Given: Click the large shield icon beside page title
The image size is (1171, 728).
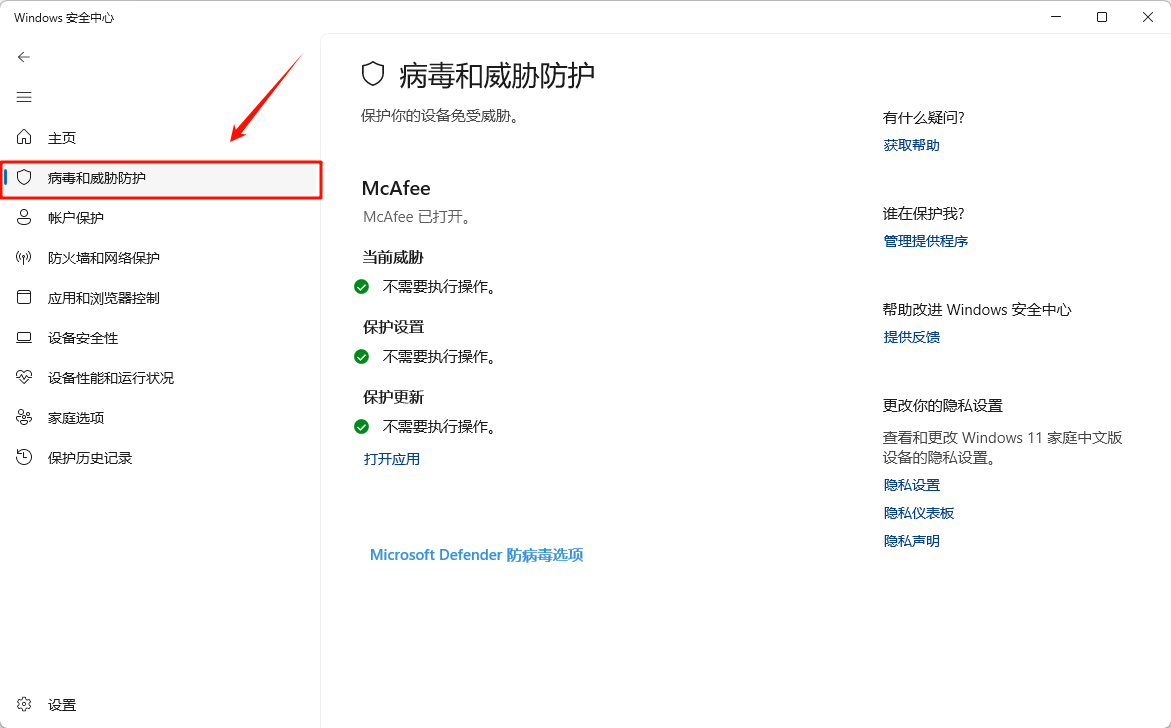Looking at the screenshot, I should pyautogui.click(x=373, y=75).
